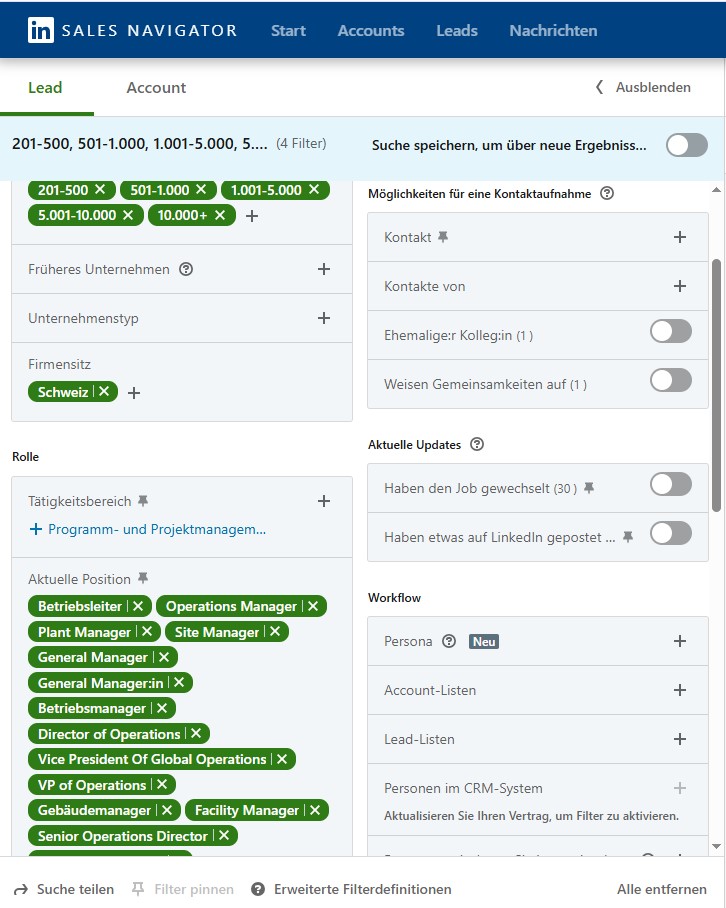Open the Accounts navigation item
This screenshot has height=908, width=726.
tap(371, 30)
